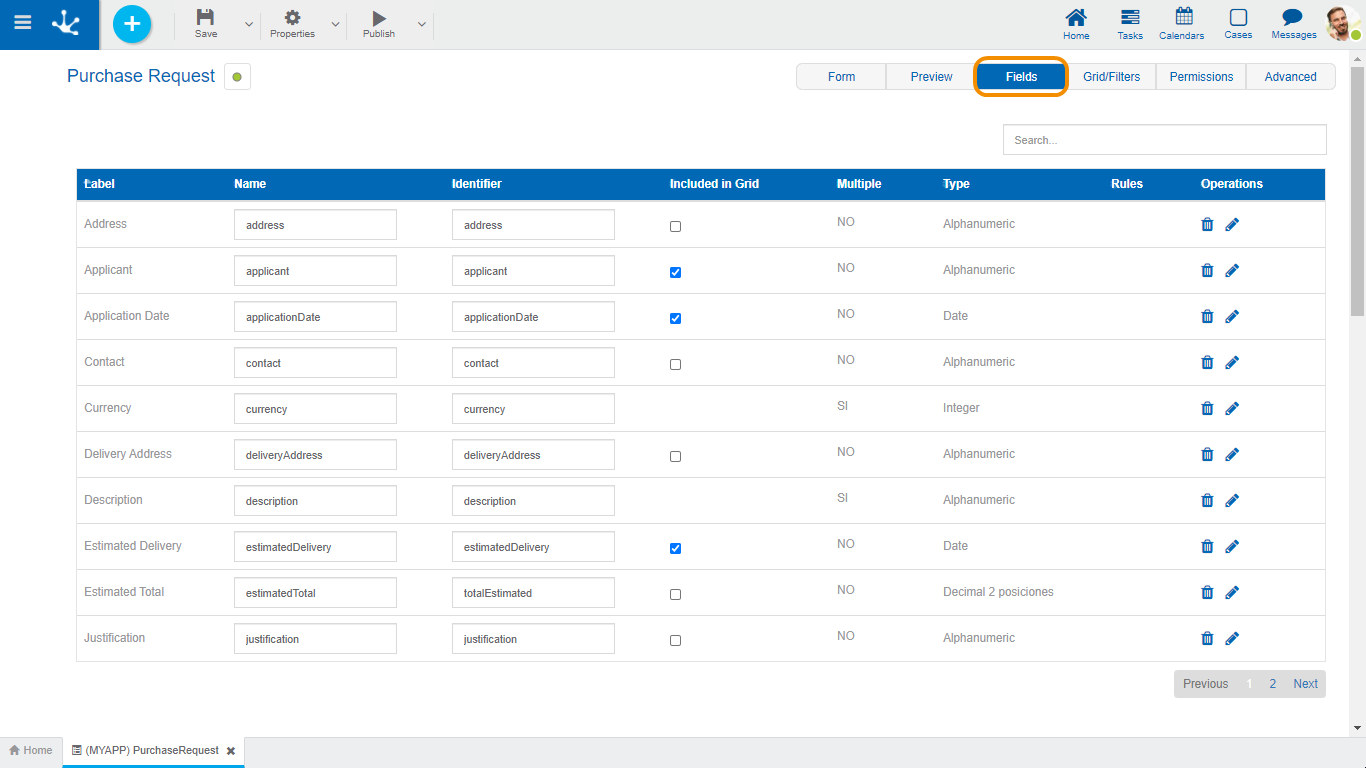Edit the Currency field with pencil icon
The image size is (1366, 768).
click(x=1232, y=409)
